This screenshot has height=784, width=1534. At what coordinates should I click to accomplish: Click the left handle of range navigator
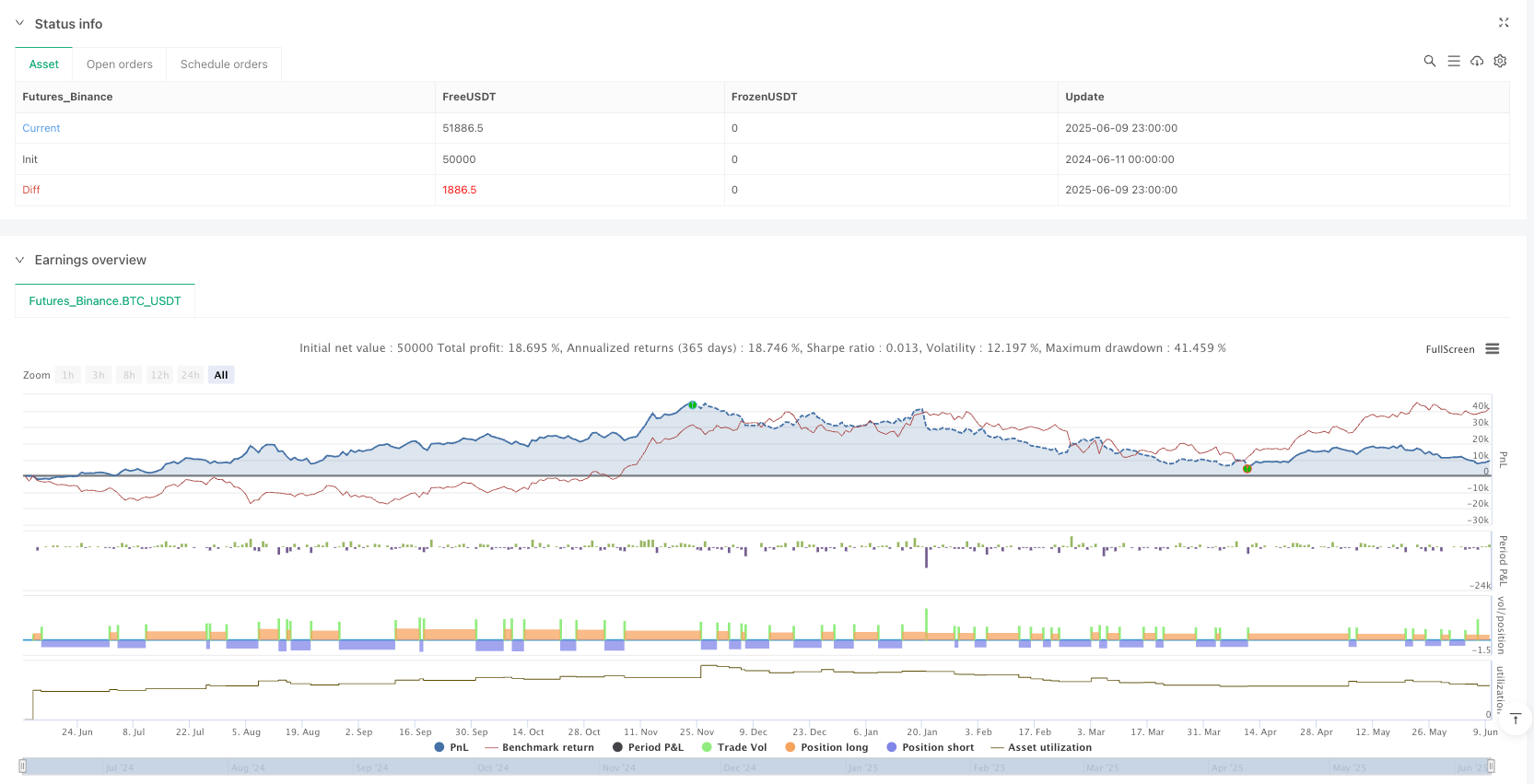tap(23, 766)
